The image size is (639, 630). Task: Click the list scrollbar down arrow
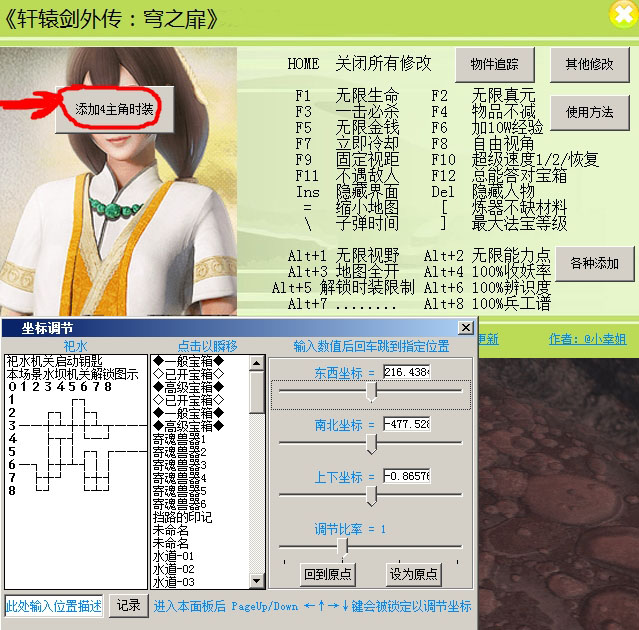257,581
